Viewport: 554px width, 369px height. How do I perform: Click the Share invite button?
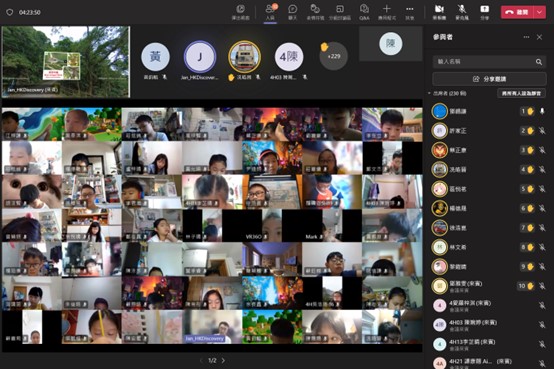(489, 79)
